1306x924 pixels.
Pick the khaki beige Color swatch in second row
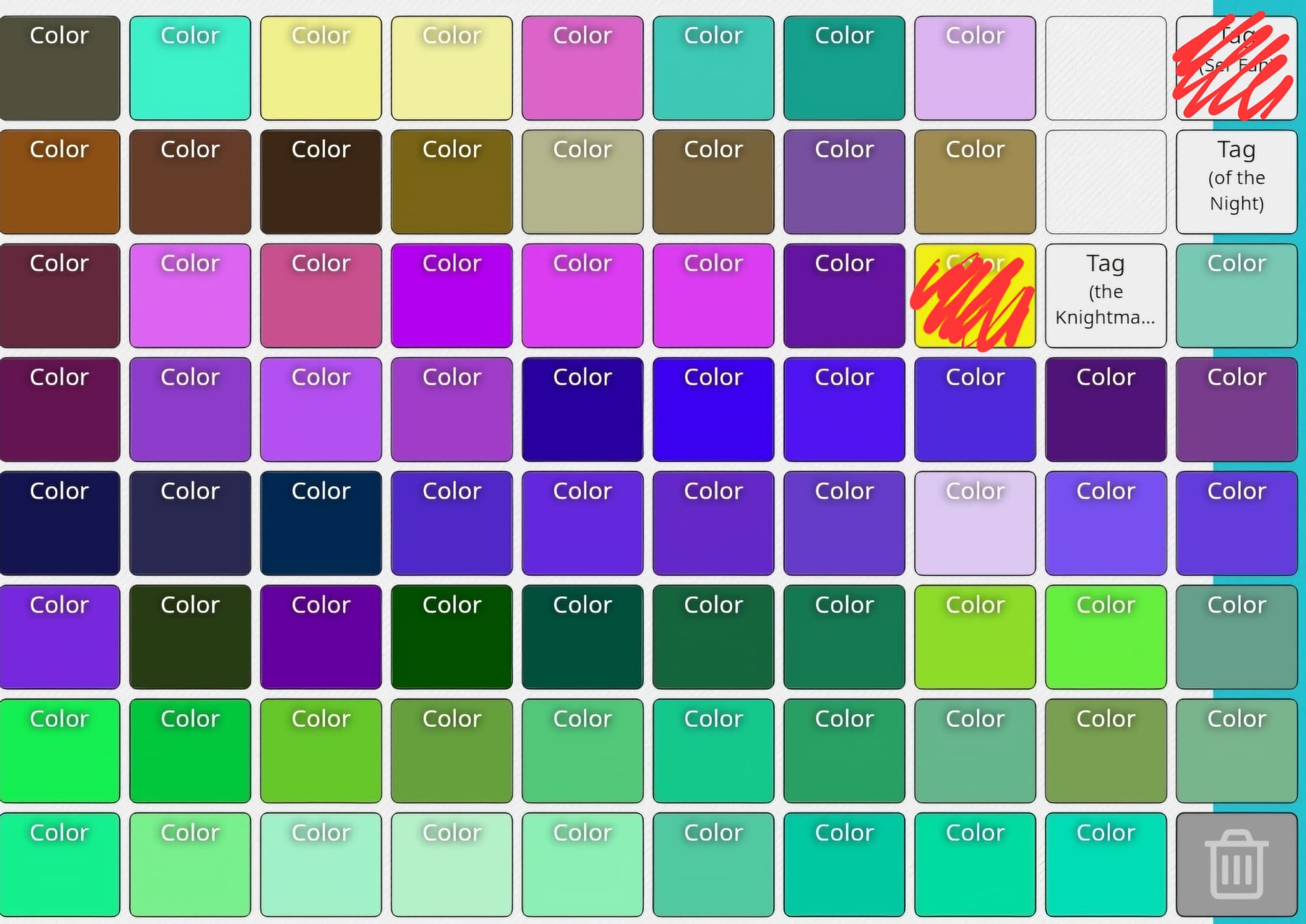(582, 182)
